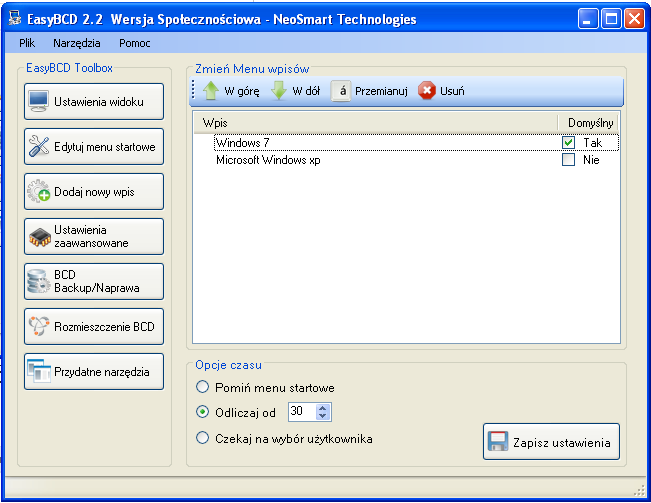
Task: Check default checkbox for Microsoft Windows xp
Action: tap(568, 160)
